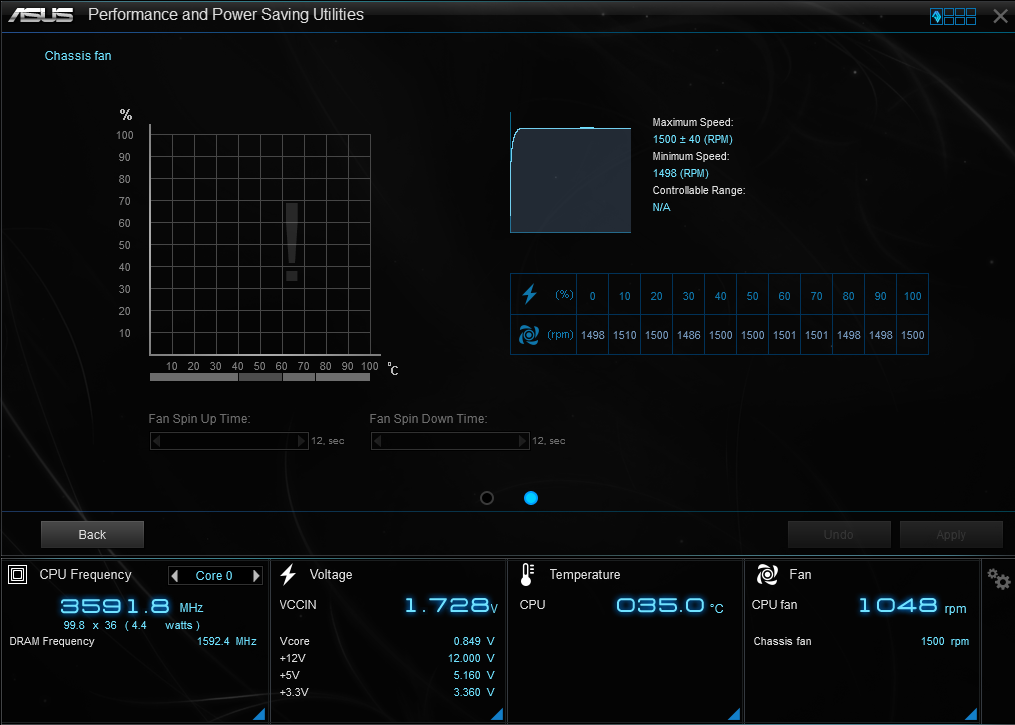Click the 1510 rpm table cell

pyautogui.click(x=625, y=335)
